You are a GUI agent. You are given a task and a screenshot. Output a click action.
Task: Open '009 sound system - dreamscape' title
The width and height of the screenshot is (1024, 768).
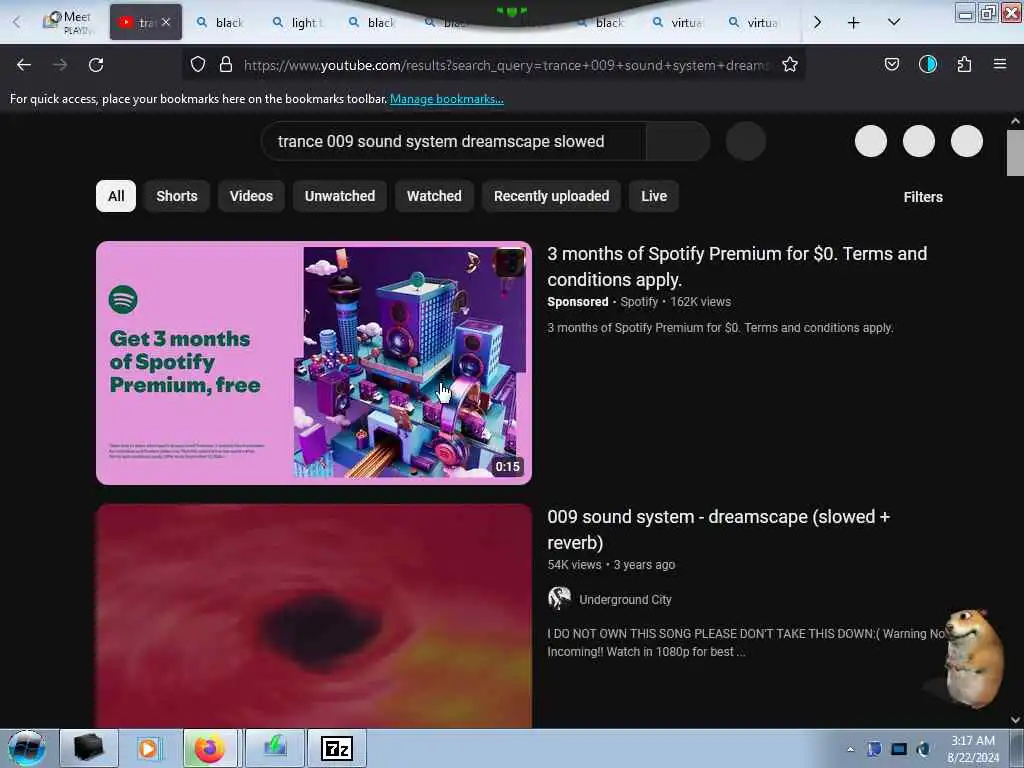(718, 530)
